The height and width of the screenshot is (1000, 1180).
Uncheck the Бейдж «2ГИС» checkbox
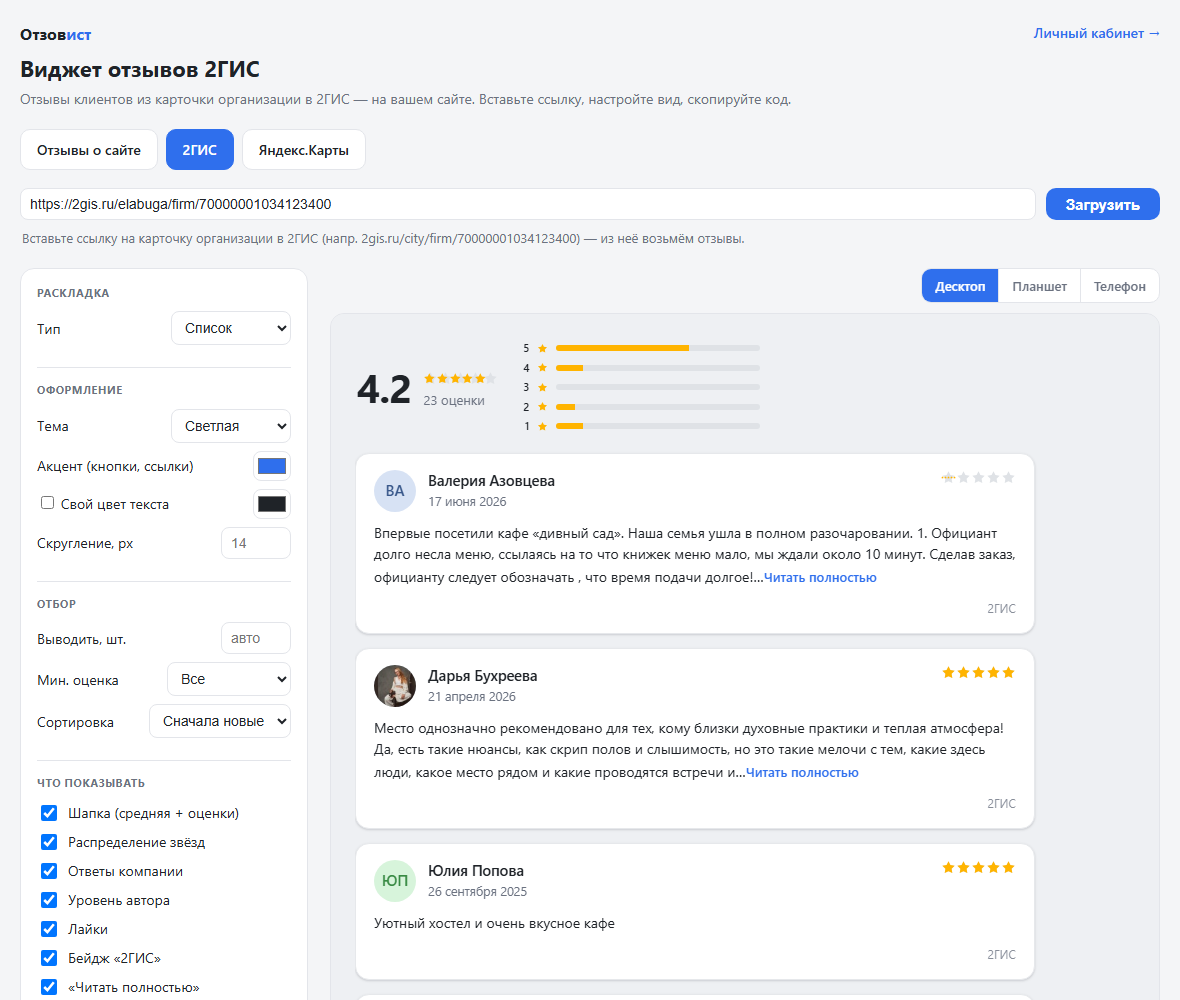[49, 957]
